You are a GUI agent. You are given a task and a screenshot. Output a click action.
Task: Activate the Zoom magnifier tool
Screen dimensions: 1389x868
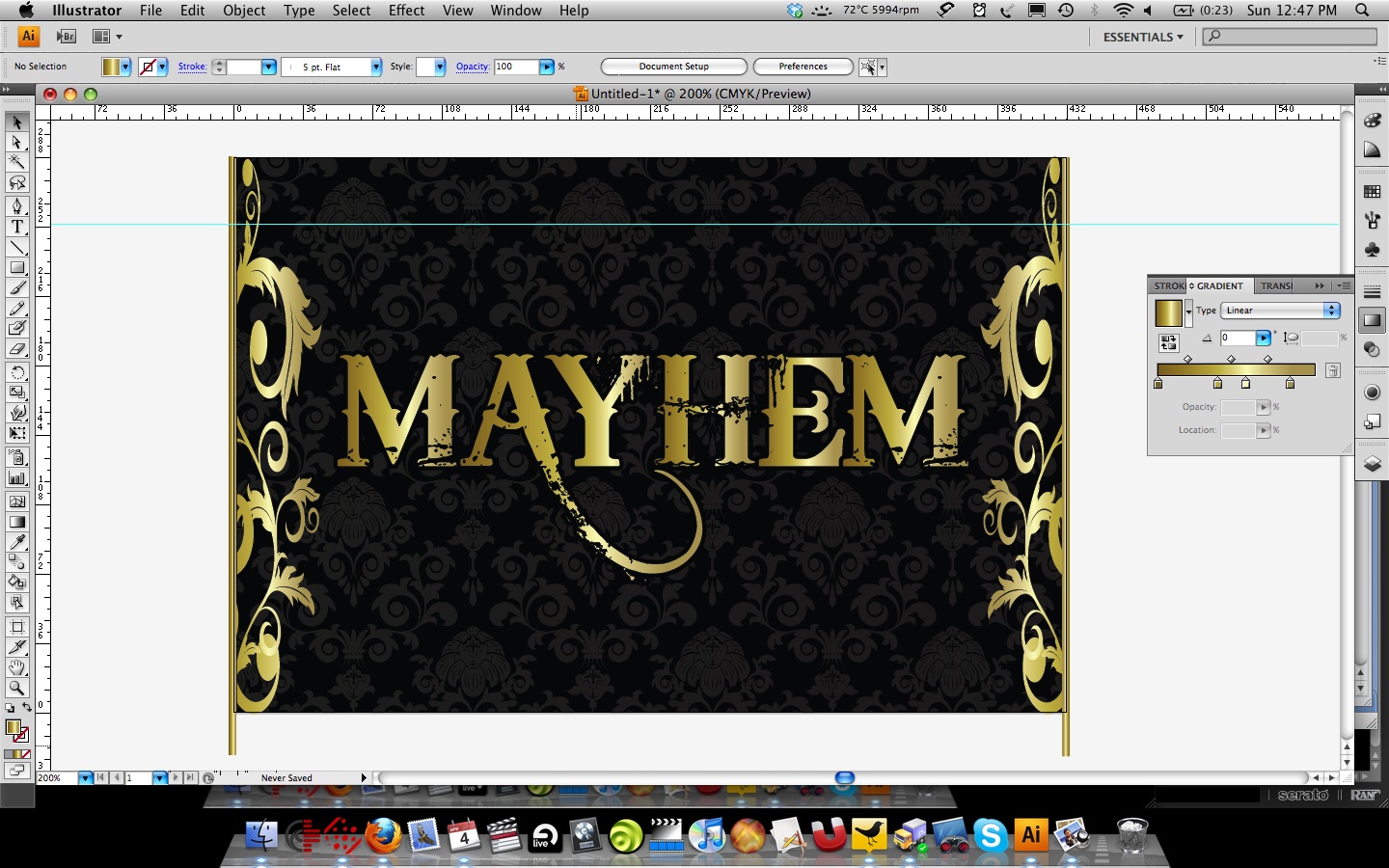(17, 688)
